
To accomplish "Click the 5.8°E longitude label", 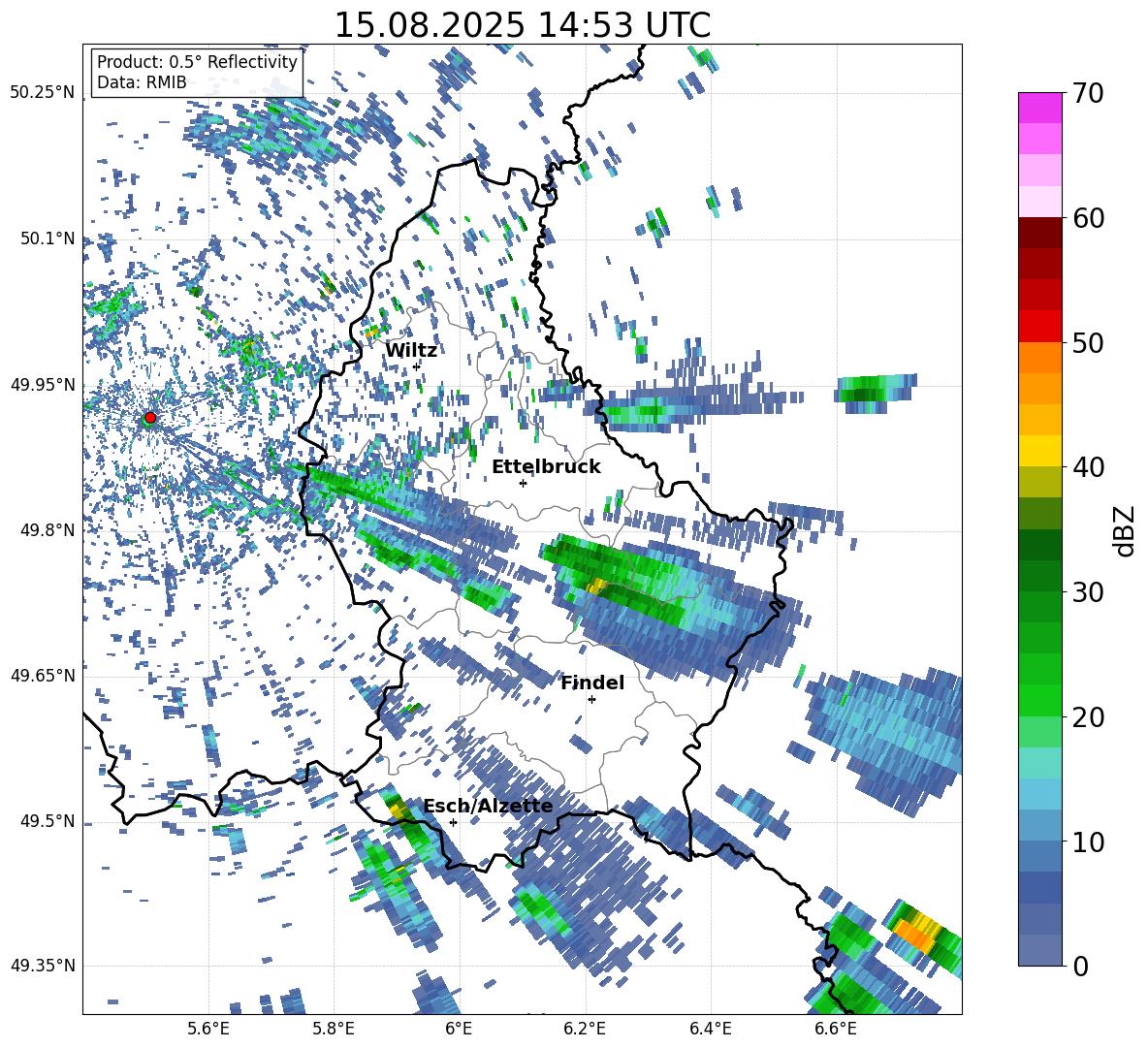I will coord(334,1029).
